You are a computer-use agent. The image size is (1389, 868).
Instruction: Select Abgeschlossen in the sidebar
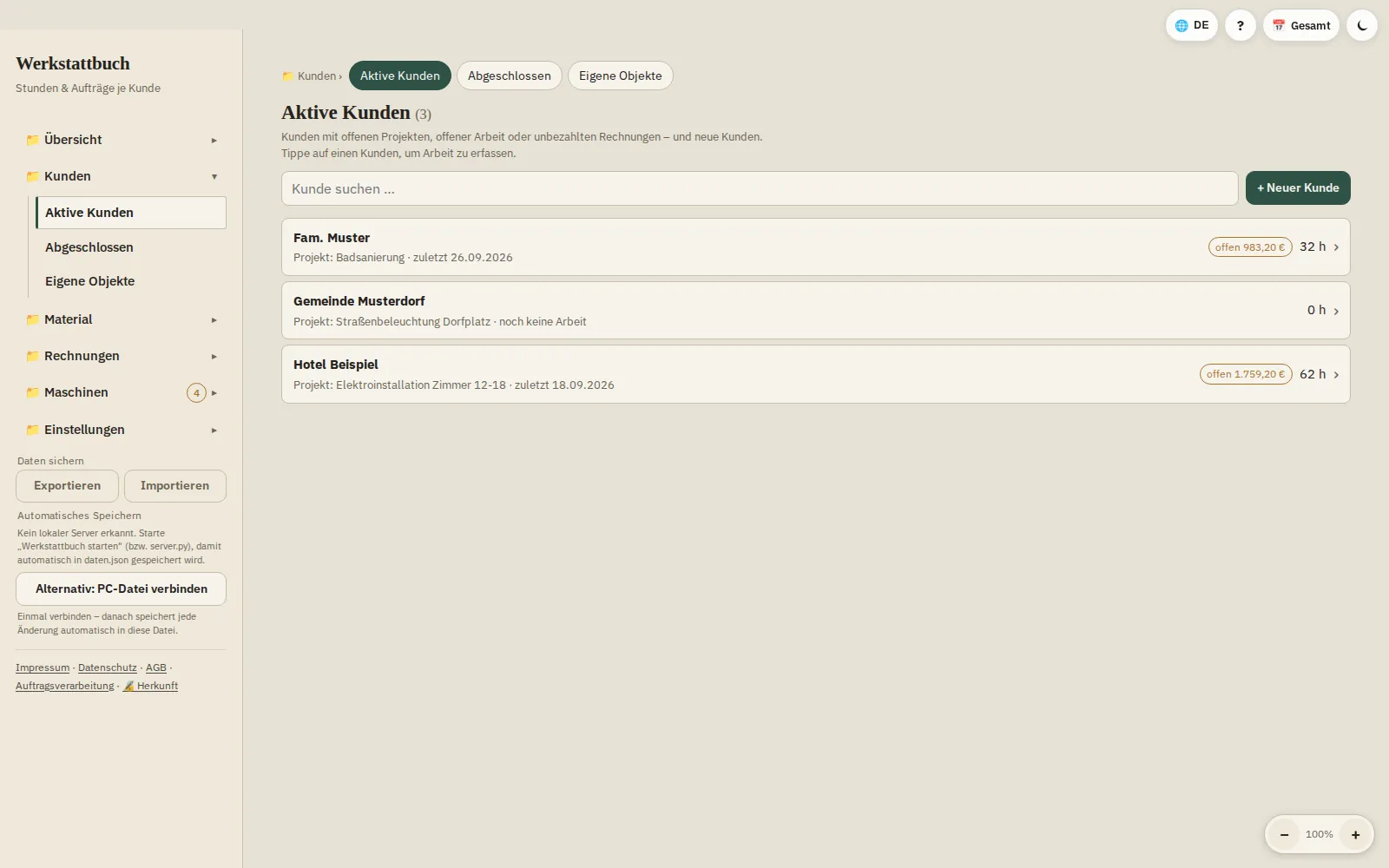pyautogui.click(x=131, y=247)
